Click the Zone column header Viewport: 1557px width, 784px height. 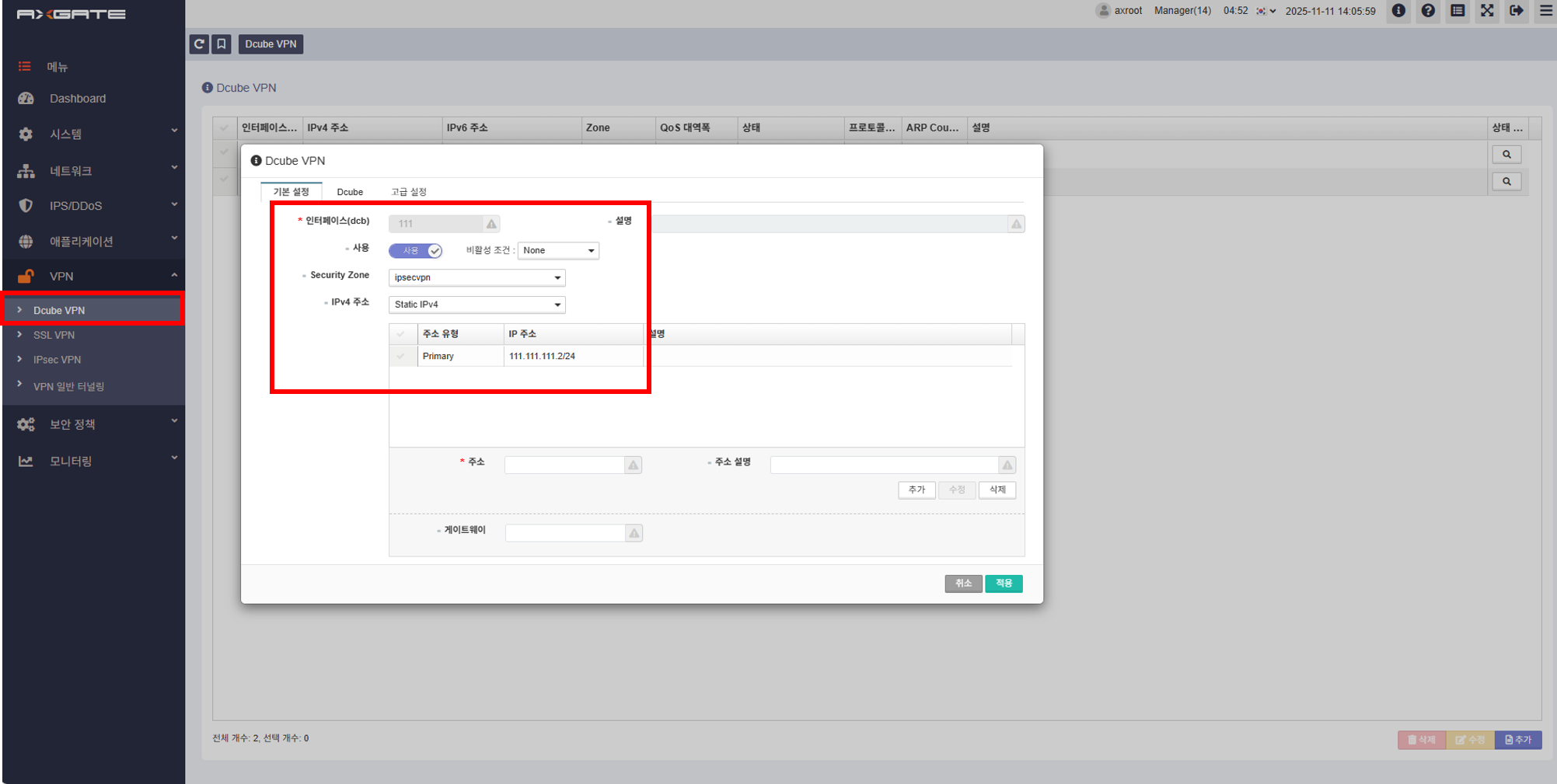(x=618, y=128)
